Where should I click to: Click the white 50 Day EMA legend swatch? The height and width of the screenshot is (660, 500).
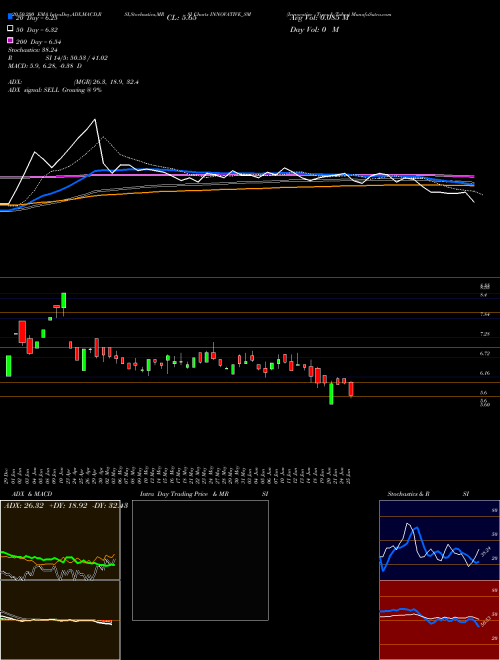tap(11, 29)
